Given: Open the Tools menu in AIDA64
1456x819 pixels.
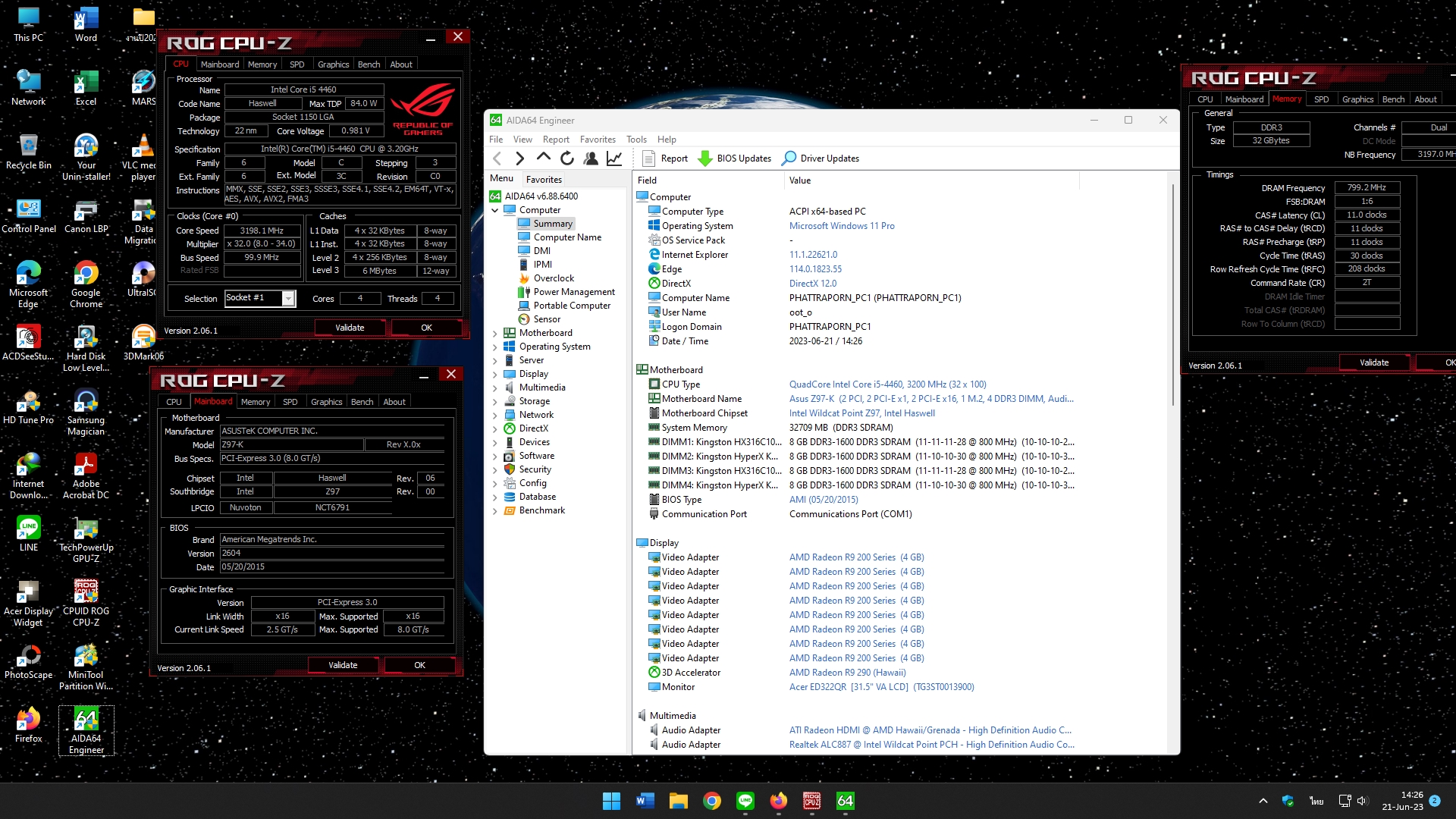Looking at the screenshot, I should coord(635,140).
